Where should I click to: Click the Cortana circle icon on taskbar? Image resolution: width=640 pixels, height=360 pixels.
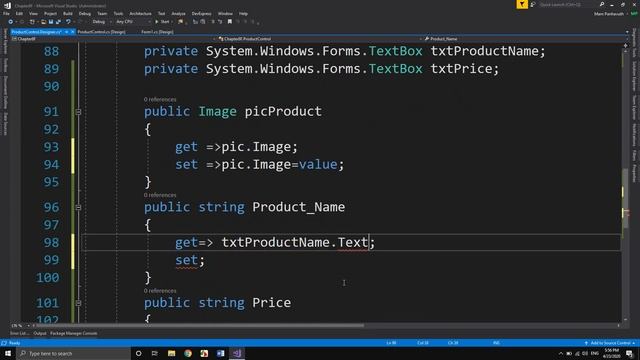(138, 353)
